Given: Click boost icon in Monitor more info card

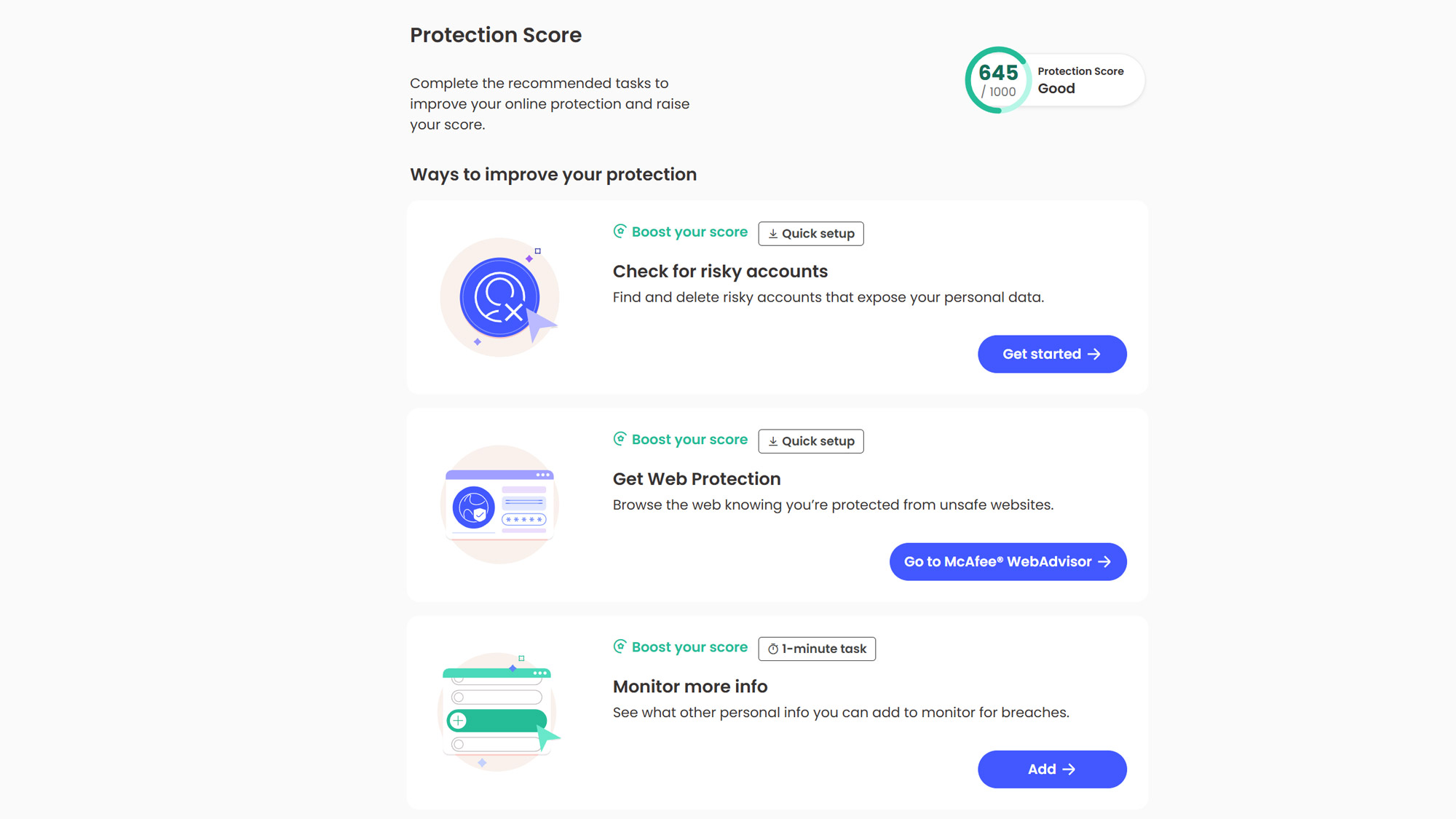Looking at the screenshot, I should tap(620, 646).
